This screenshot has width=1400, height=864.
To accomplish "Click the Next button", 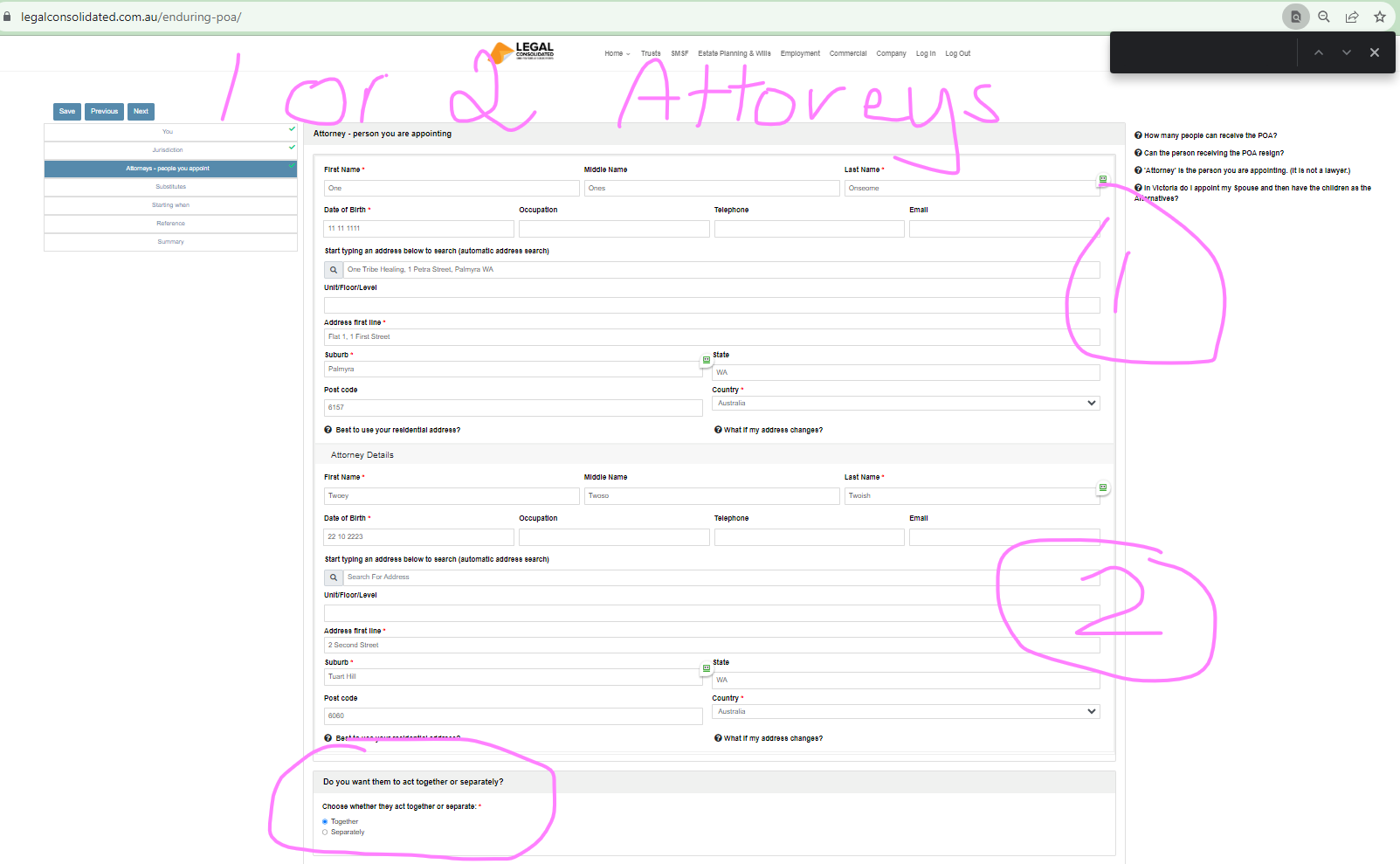I will click(x=141, y=111).
